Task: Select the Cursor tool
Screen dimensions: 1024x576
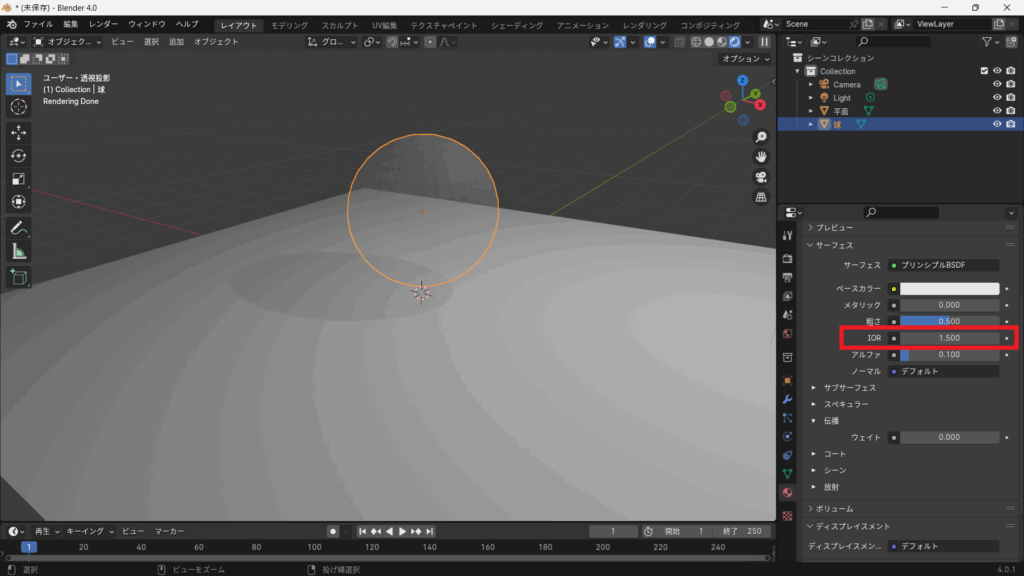Action: [18, 107]
